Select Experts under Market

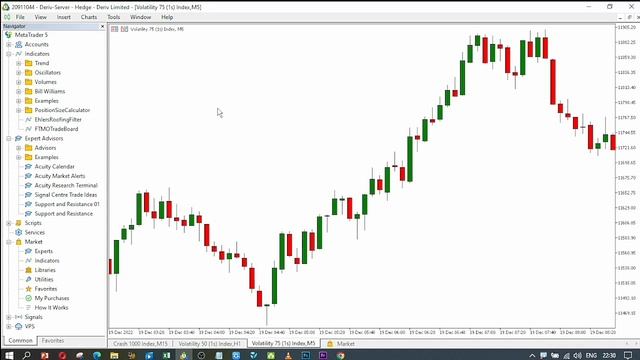(x=44, y=251)
